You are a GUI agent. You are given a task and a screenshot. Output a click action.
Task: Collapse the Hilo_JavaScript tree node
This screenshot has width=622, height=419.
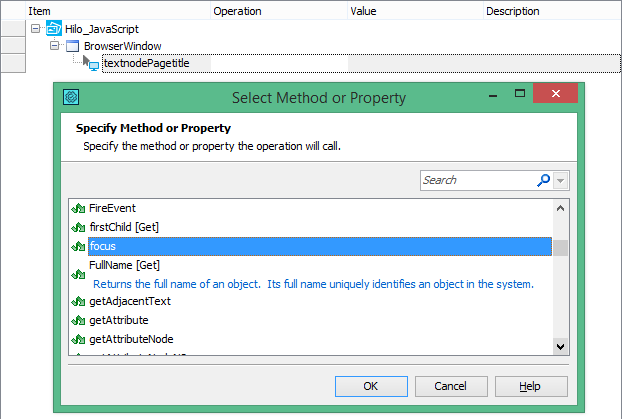click(36, 28)
